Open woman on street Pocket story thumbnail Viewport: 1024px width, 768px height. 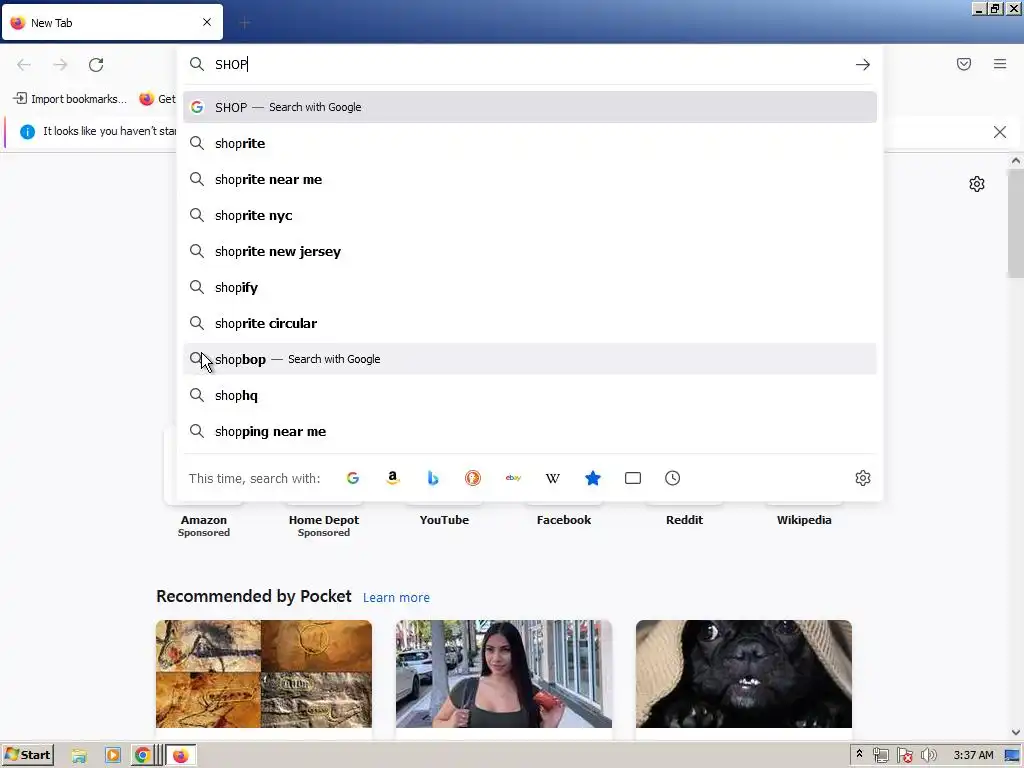[x=504, y=674]
